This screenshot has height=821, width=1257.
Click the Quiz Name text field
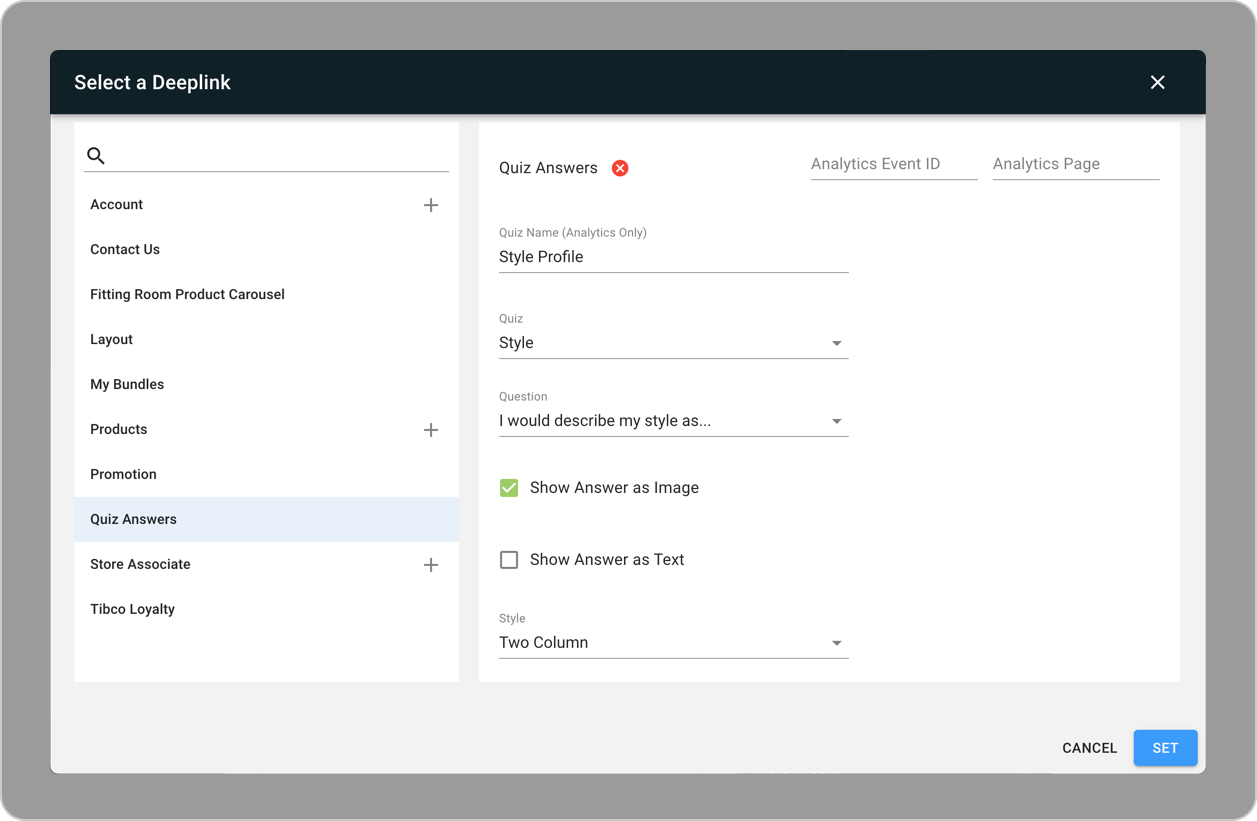674,257
